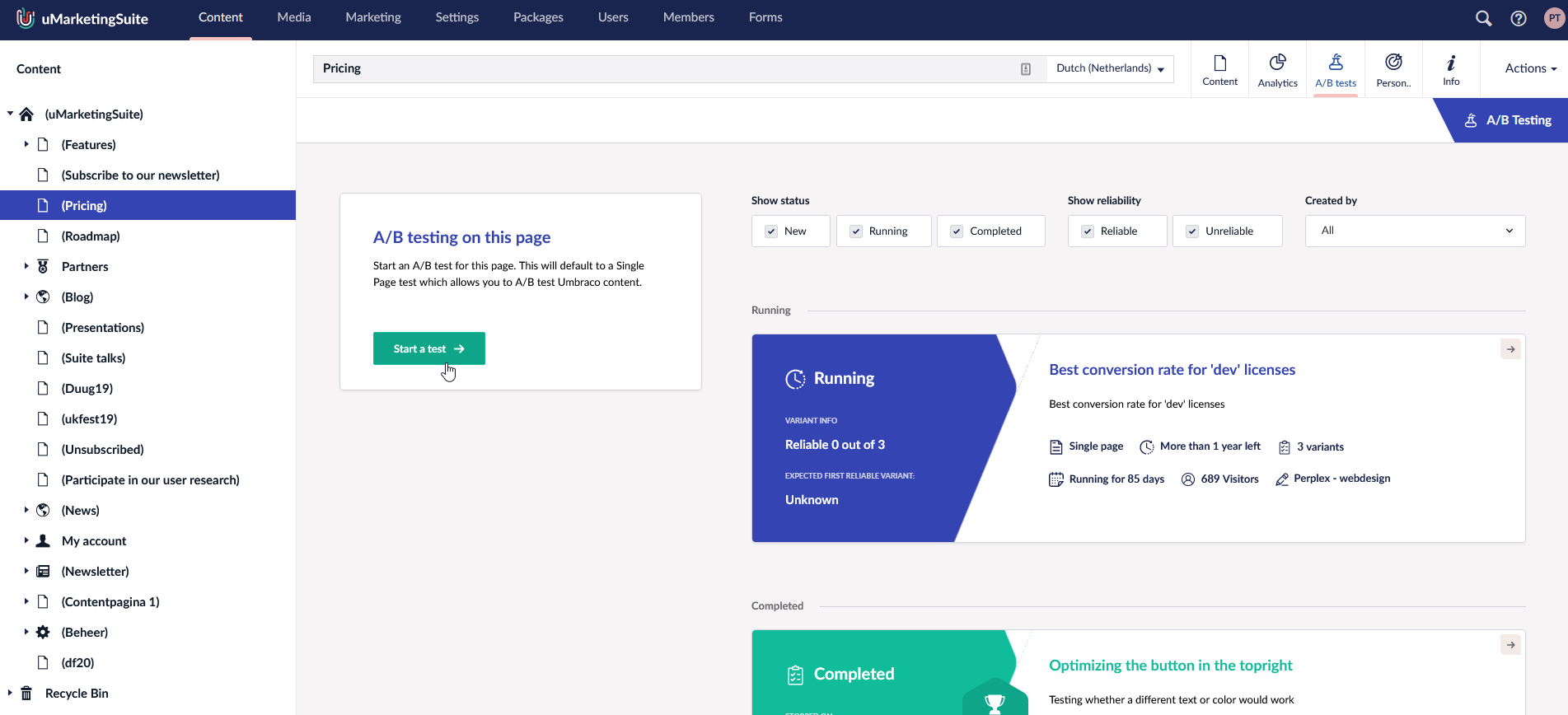Click the medal icon beside Partners
This screenshot has height=715, width=1568.
tap(43, 266)
